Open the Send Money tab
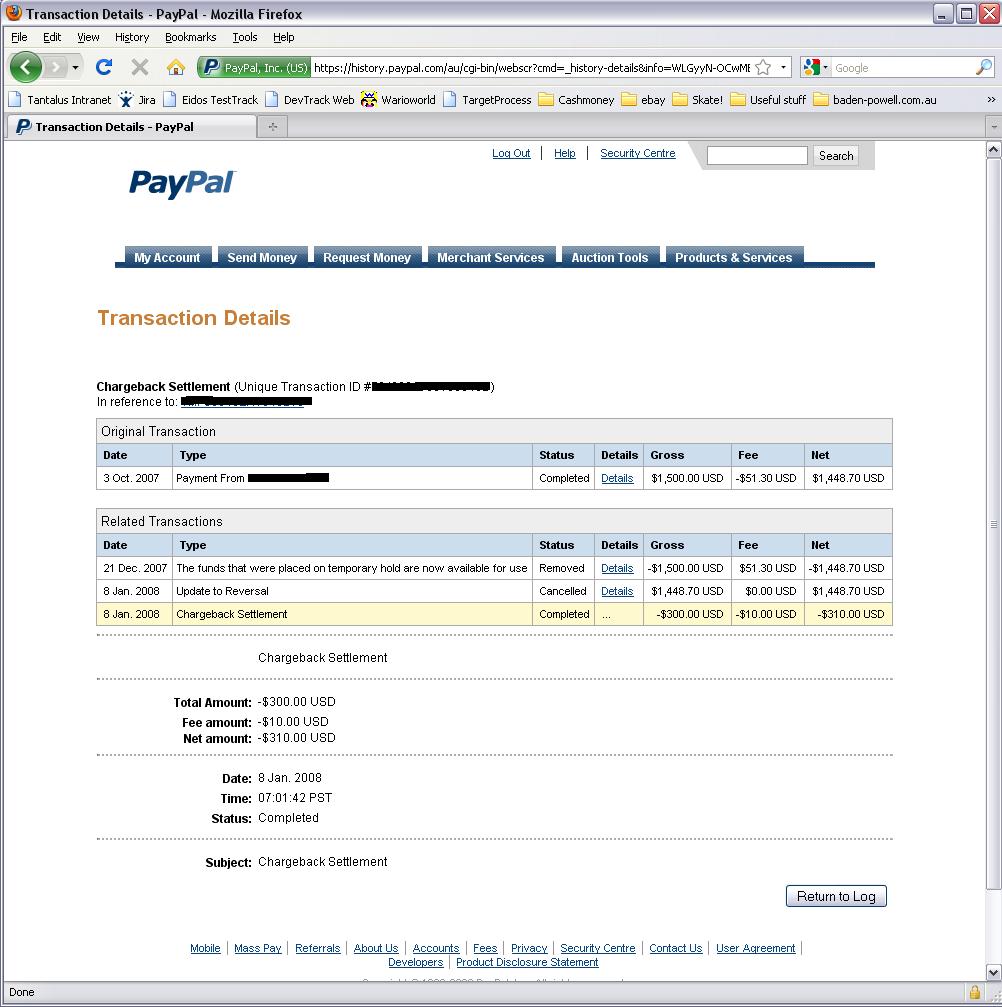 262,257
